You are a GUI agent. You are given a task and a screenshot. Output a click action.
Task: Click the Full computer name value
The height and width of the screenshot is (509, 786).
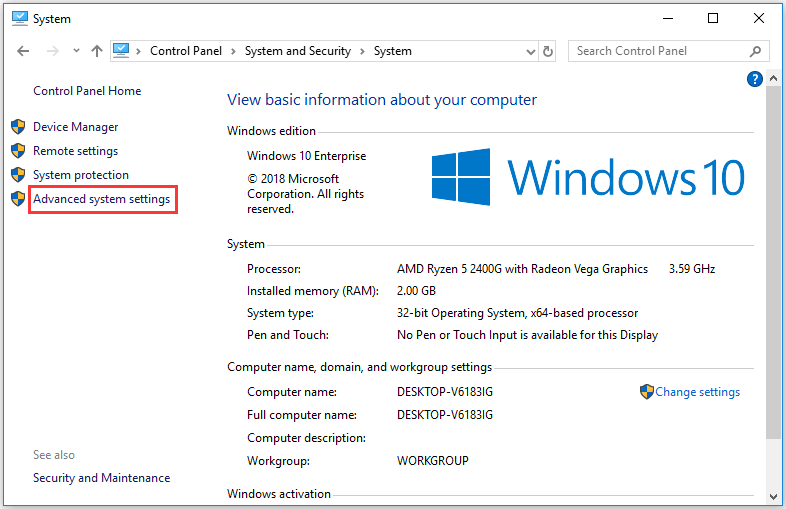pos(445,415)
